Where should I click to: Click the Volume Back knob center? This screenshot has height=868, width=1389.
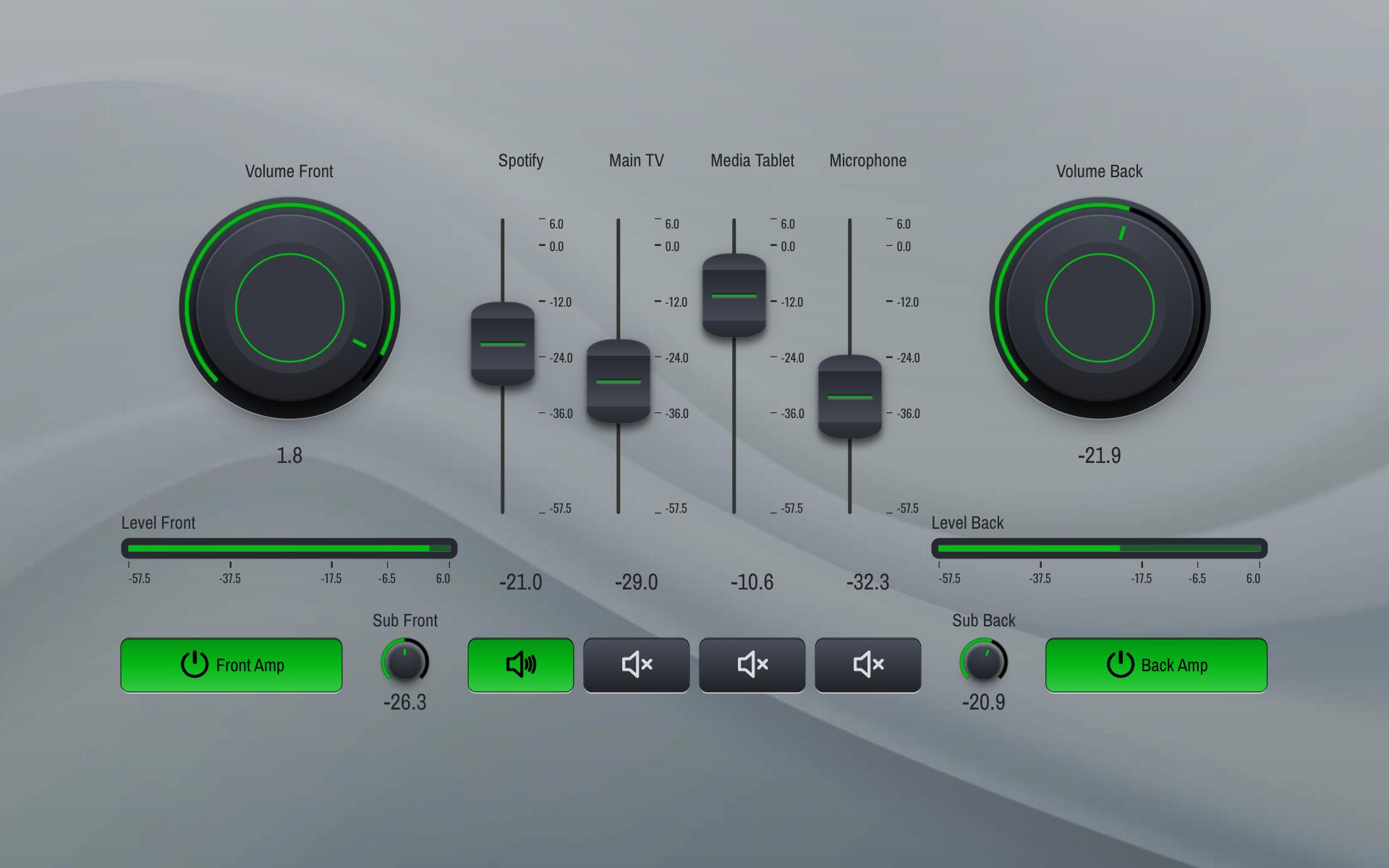click(1100, 308)
